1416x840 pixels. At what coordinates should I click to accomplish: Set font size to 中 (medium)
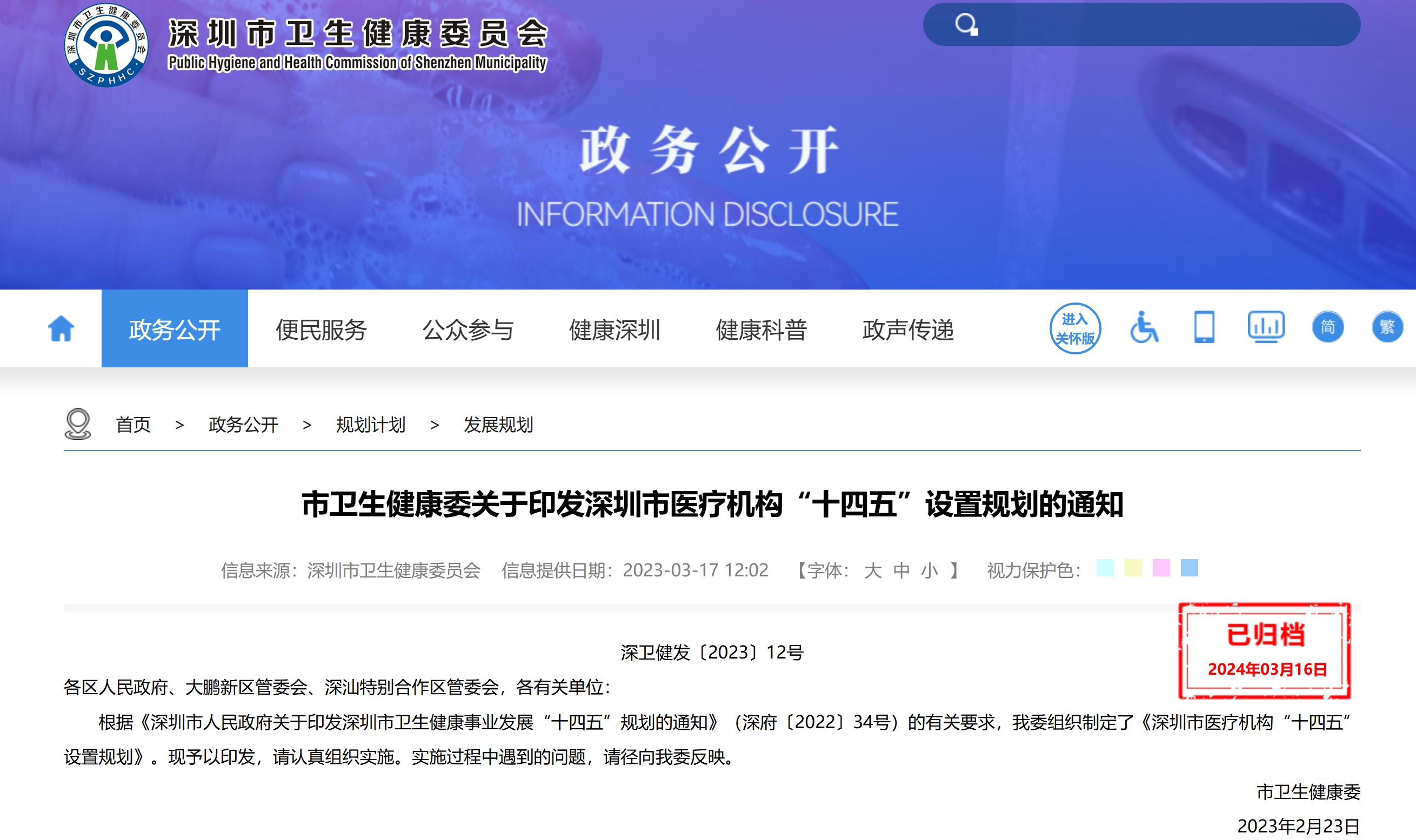[901, 570]
